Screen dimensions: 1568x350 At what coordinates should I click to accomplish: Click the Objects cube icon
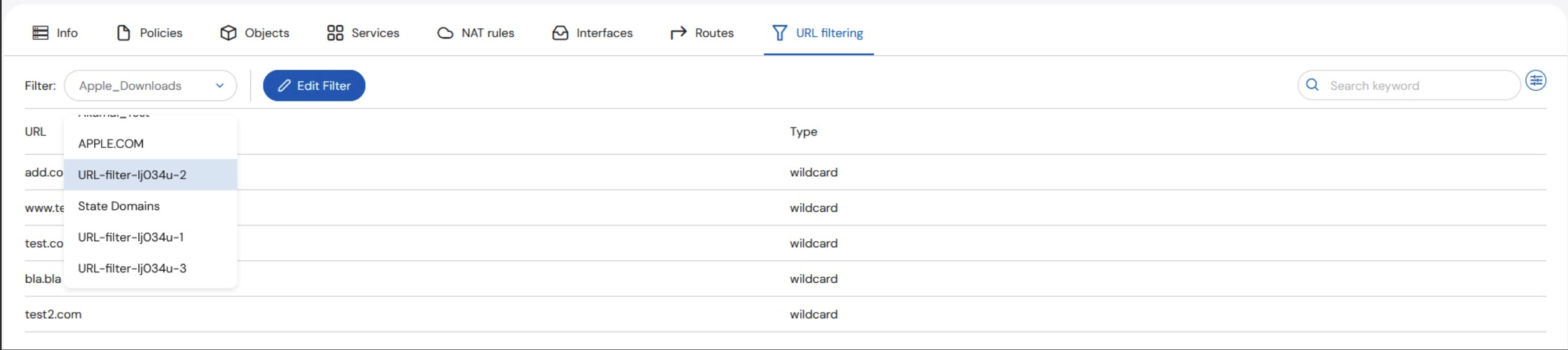click(228, 33)
